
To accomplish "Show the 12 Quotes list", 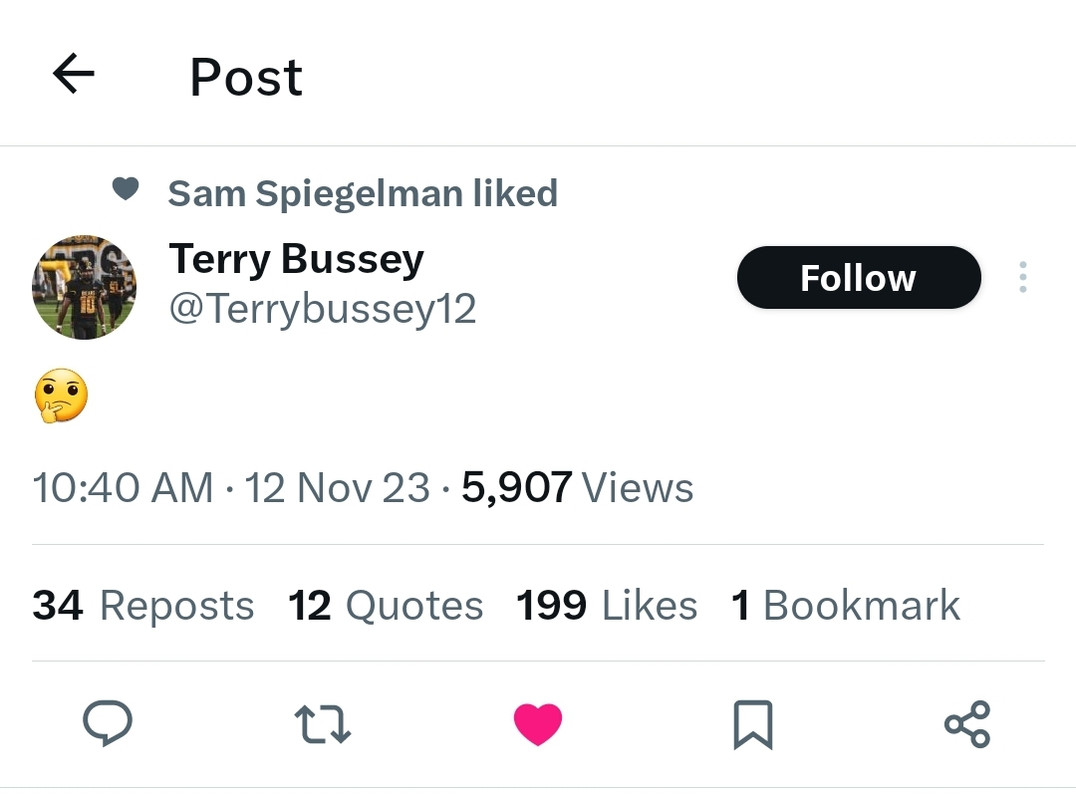I will click(x=385, y=605).
